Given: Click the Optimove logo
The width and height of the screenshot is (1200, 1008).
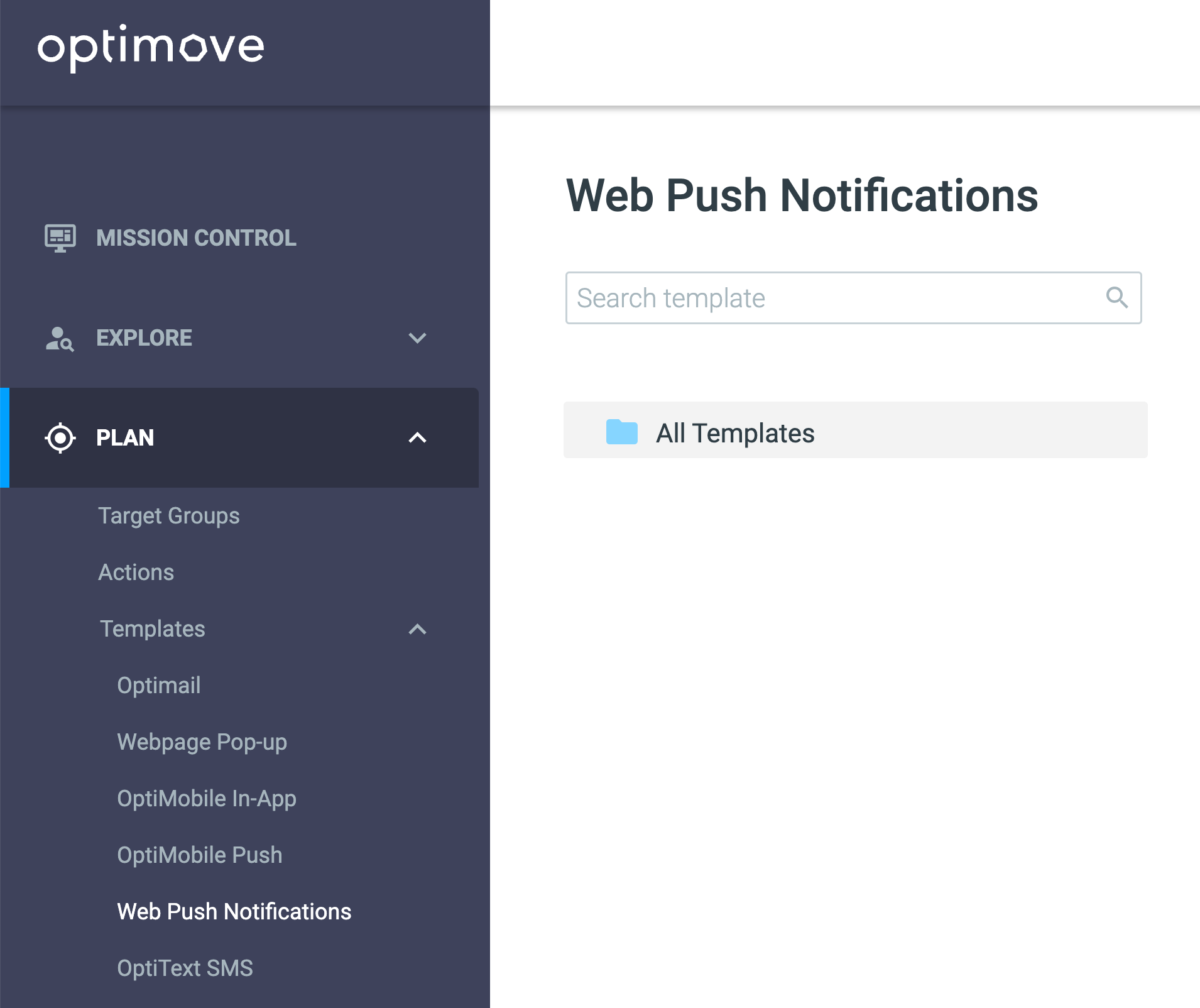Looking at the screenshot, I should click(151, 47).
